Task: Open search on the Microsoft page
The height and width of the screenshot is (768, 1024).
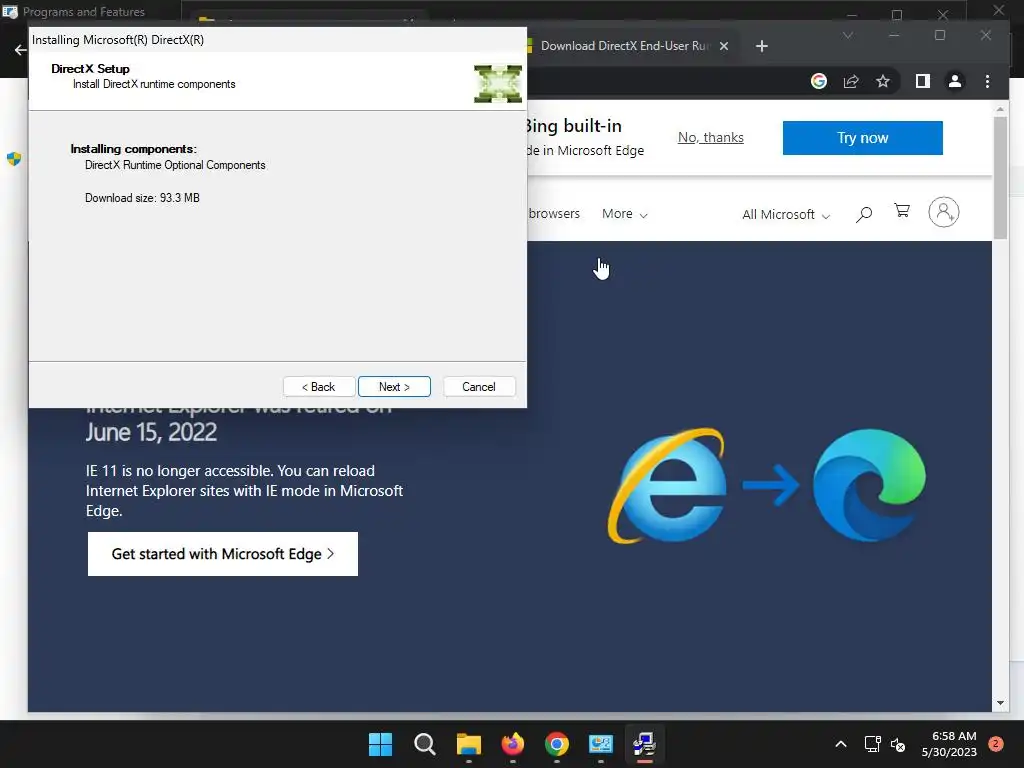Action: tap(863, 214)
